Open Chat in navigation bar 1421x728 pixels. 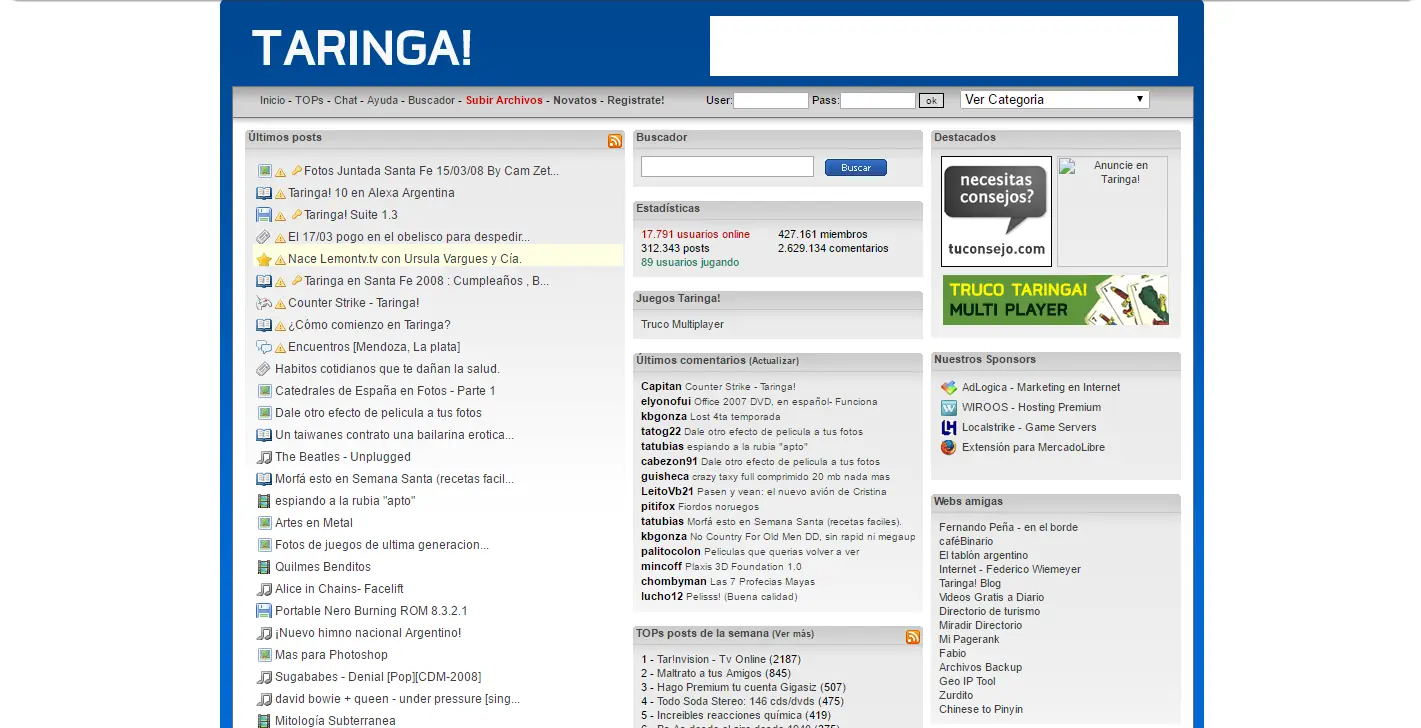tap(346, 100)
